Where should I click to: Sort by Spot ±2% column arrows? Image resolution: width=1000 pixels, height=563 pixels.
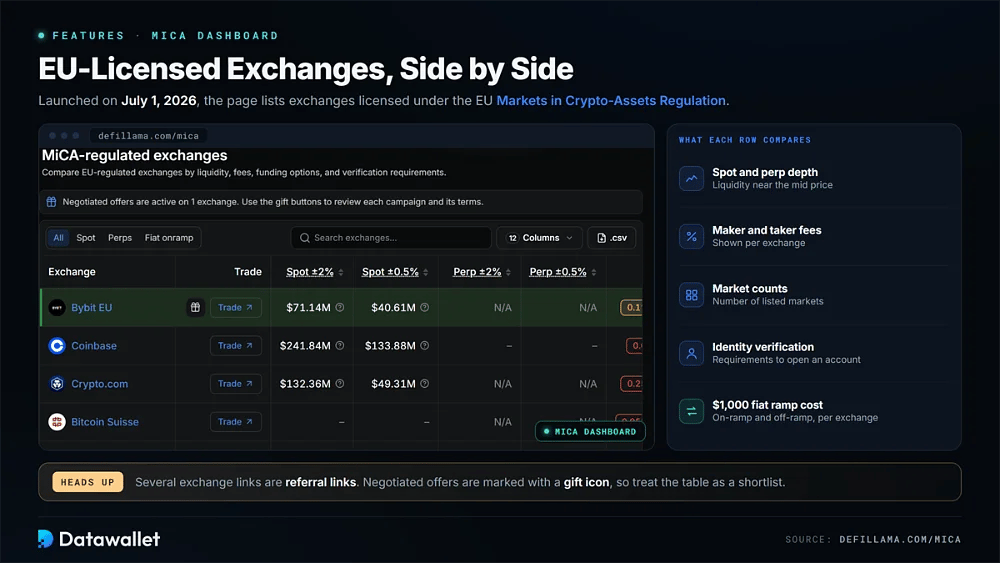coord(341,272)
